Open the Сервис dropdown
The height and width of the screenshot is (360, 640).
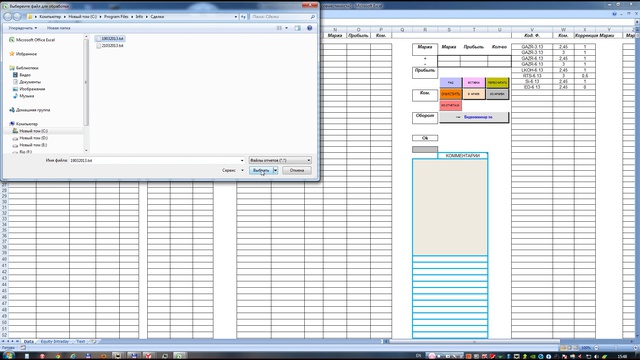point(233,170)
